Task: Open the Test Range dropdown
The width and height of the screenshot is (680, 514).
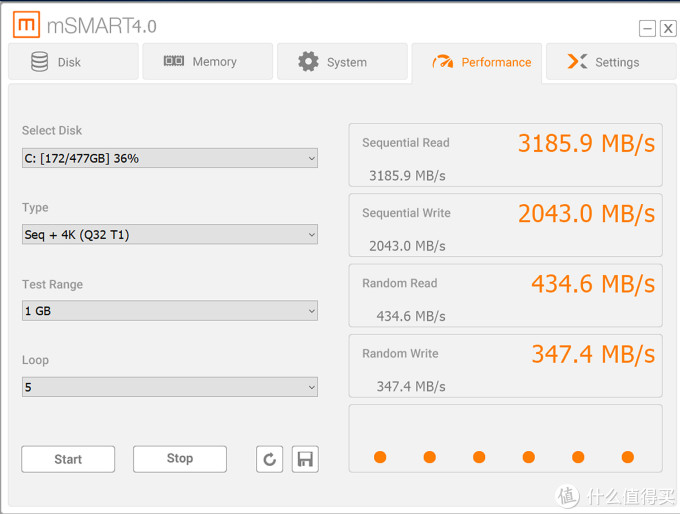Action: pyautogui.click(x=170, y=311)
